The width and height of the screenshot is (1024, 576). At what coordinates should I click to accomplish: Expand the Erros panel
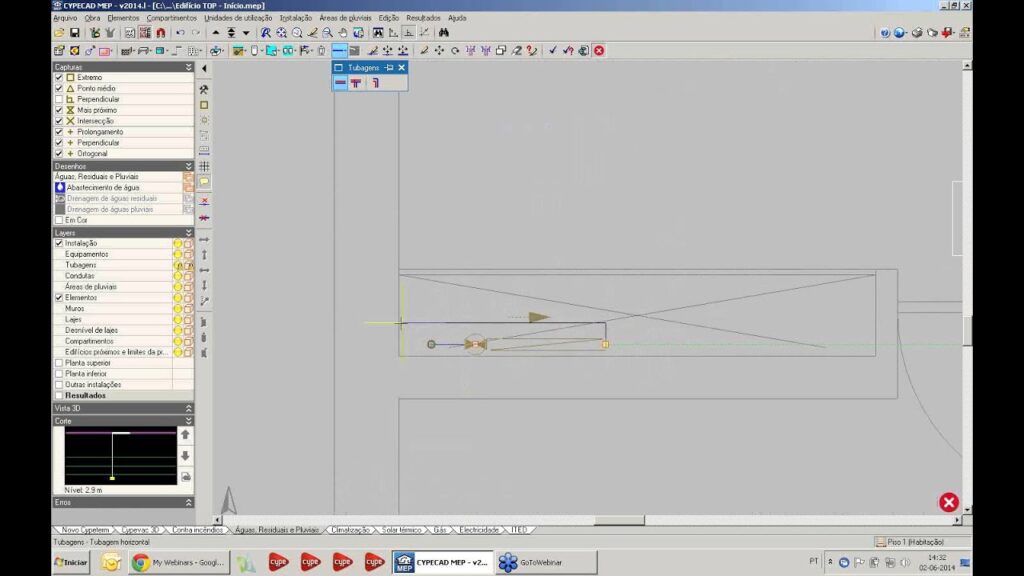tap(188, 502)
